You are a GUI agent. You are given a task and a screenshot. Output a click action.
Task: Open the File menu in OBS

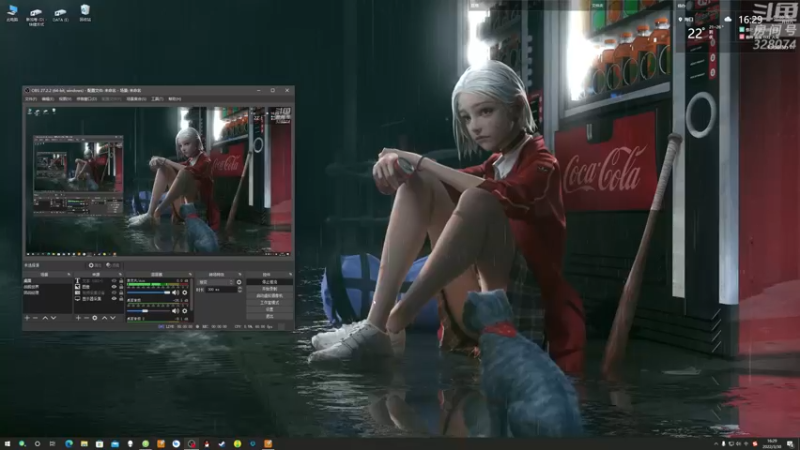[31, 99]
